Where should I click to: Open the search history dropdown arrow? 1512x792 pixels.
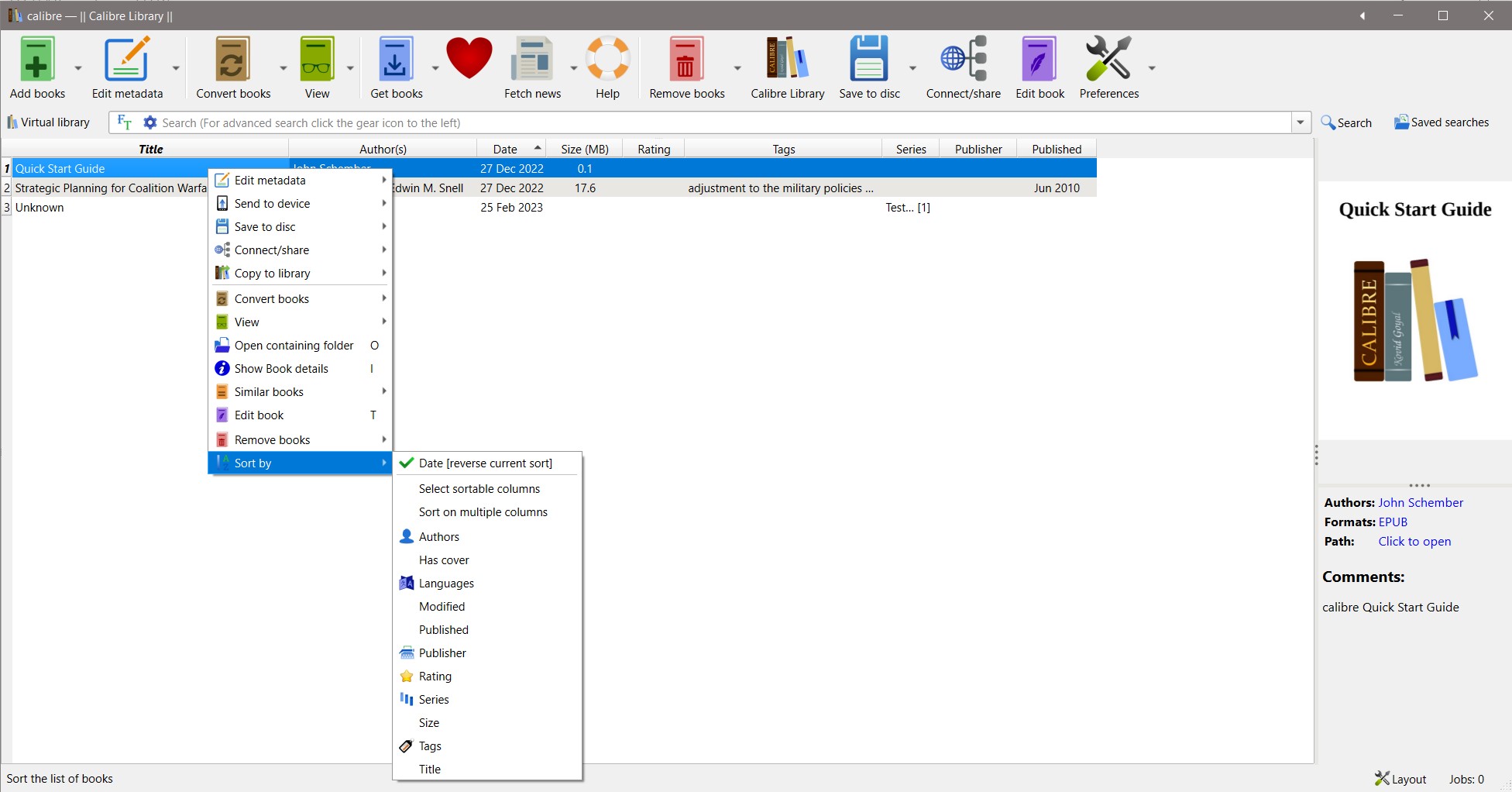click(1301, 122)
